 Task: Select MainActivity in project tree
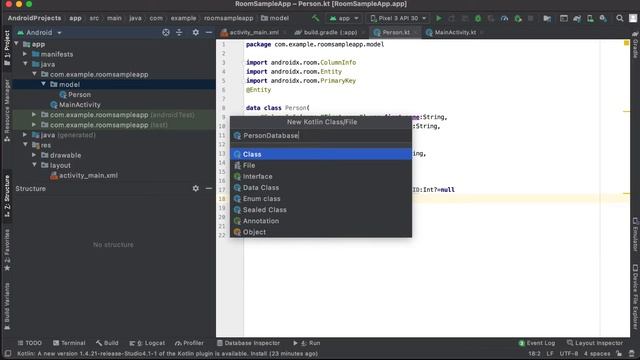75,104
